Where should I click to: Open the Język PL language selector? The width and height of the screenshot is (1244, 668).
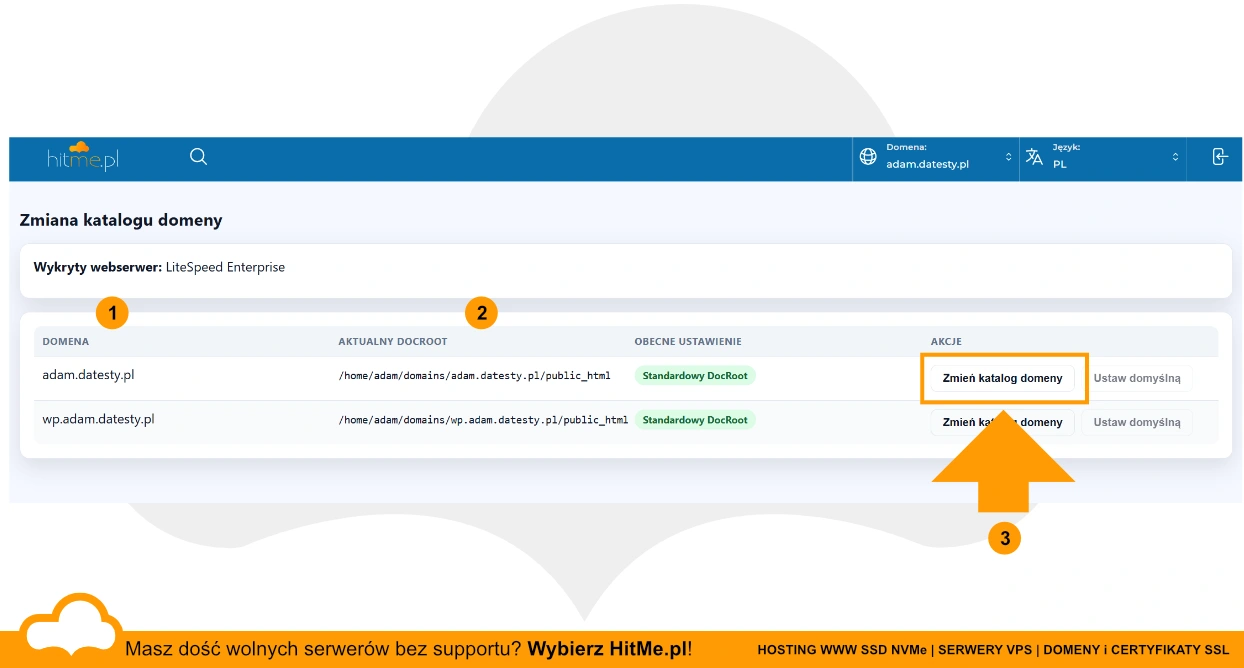pos(1103,157)
